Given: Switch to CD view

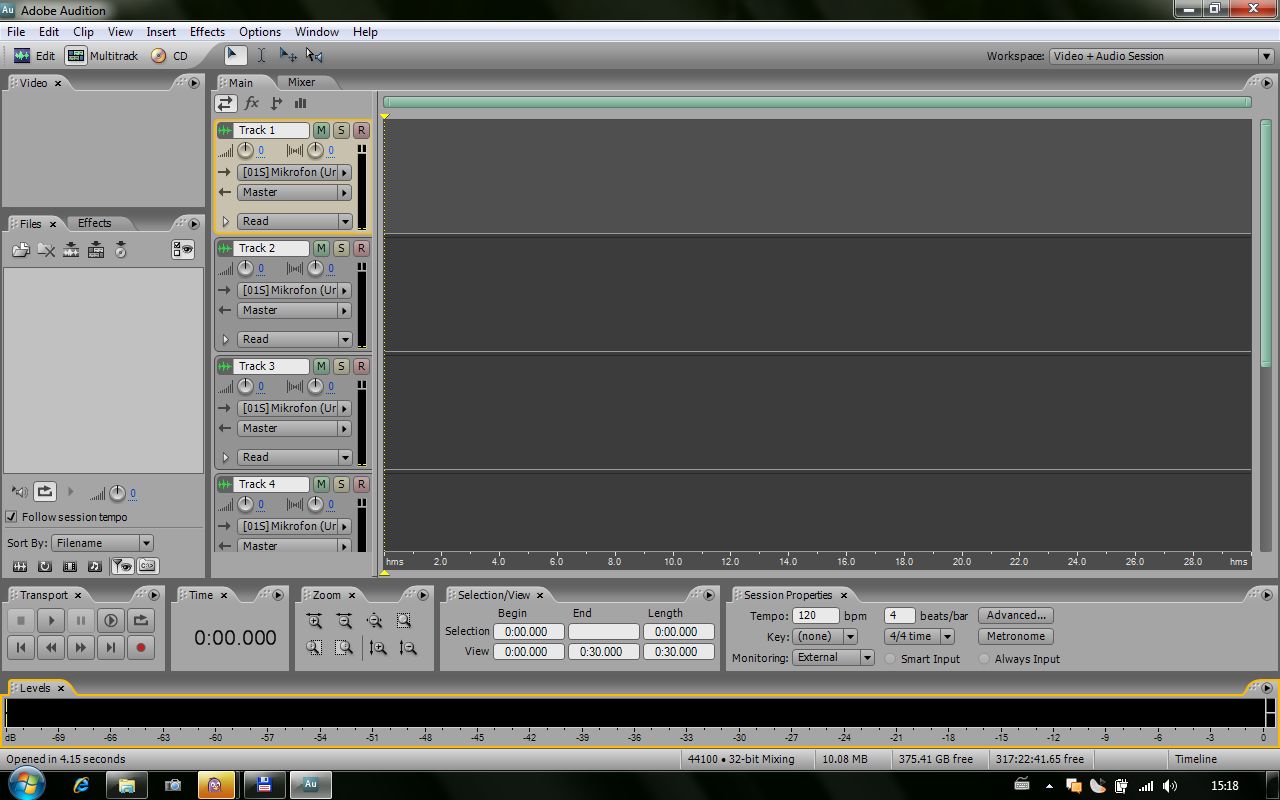Looking at the screenshot, I should [x=170, y=56].
